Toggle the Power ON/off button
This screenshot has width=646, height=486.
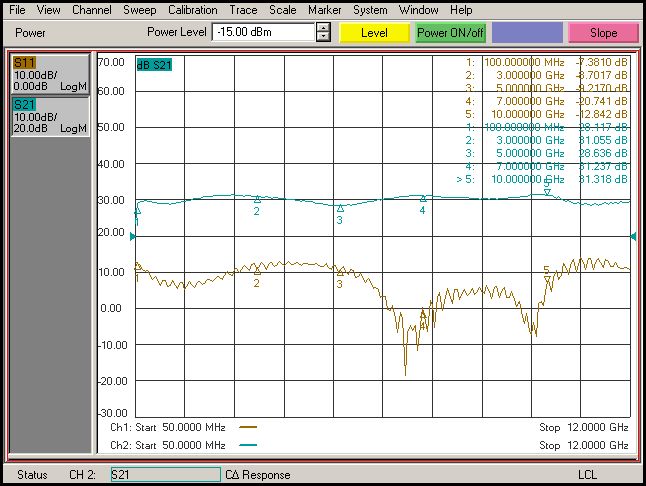450,33
